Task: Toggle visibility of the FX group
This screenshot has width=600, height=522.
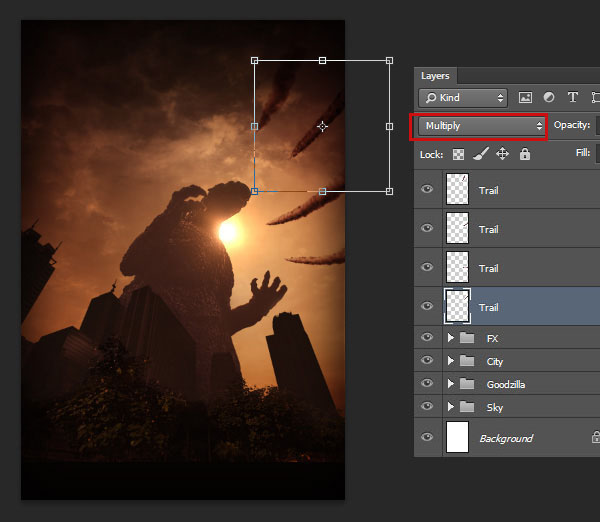Action: 427,337
